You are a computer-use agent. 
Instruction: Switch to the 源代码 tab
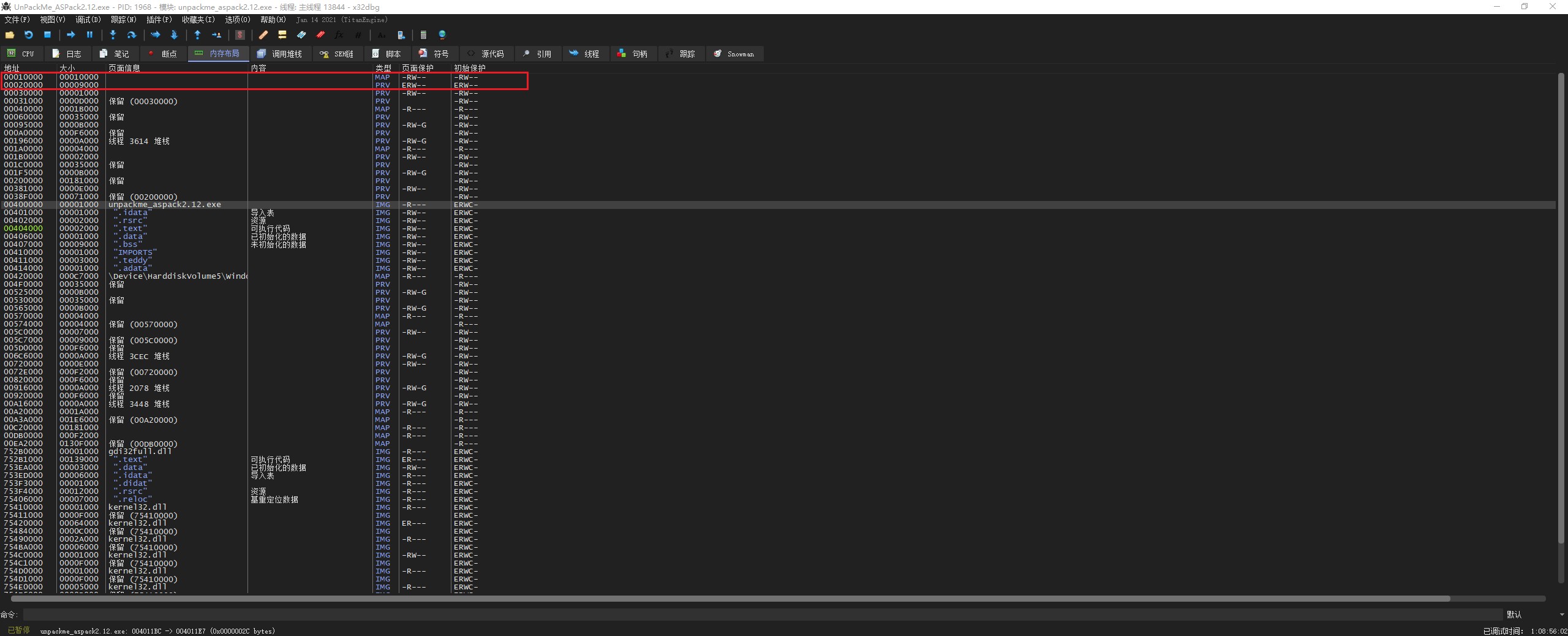tap(486, 54)
